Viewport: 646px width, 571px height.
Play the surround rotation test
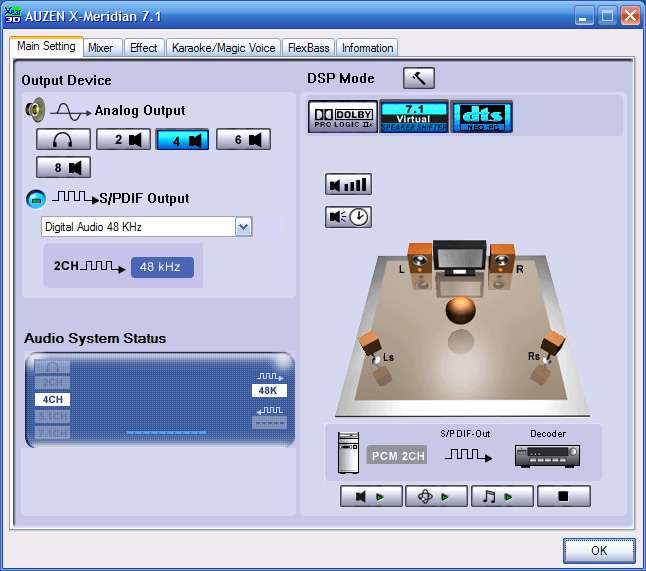[x=436, y=496]
